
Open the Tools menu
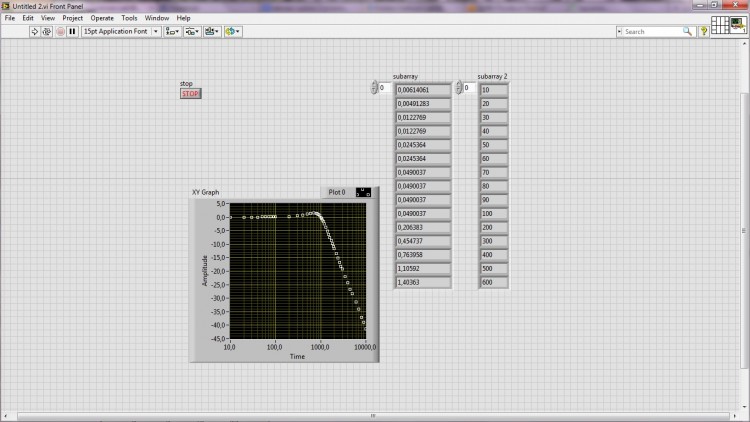click(x=129, y=18)
